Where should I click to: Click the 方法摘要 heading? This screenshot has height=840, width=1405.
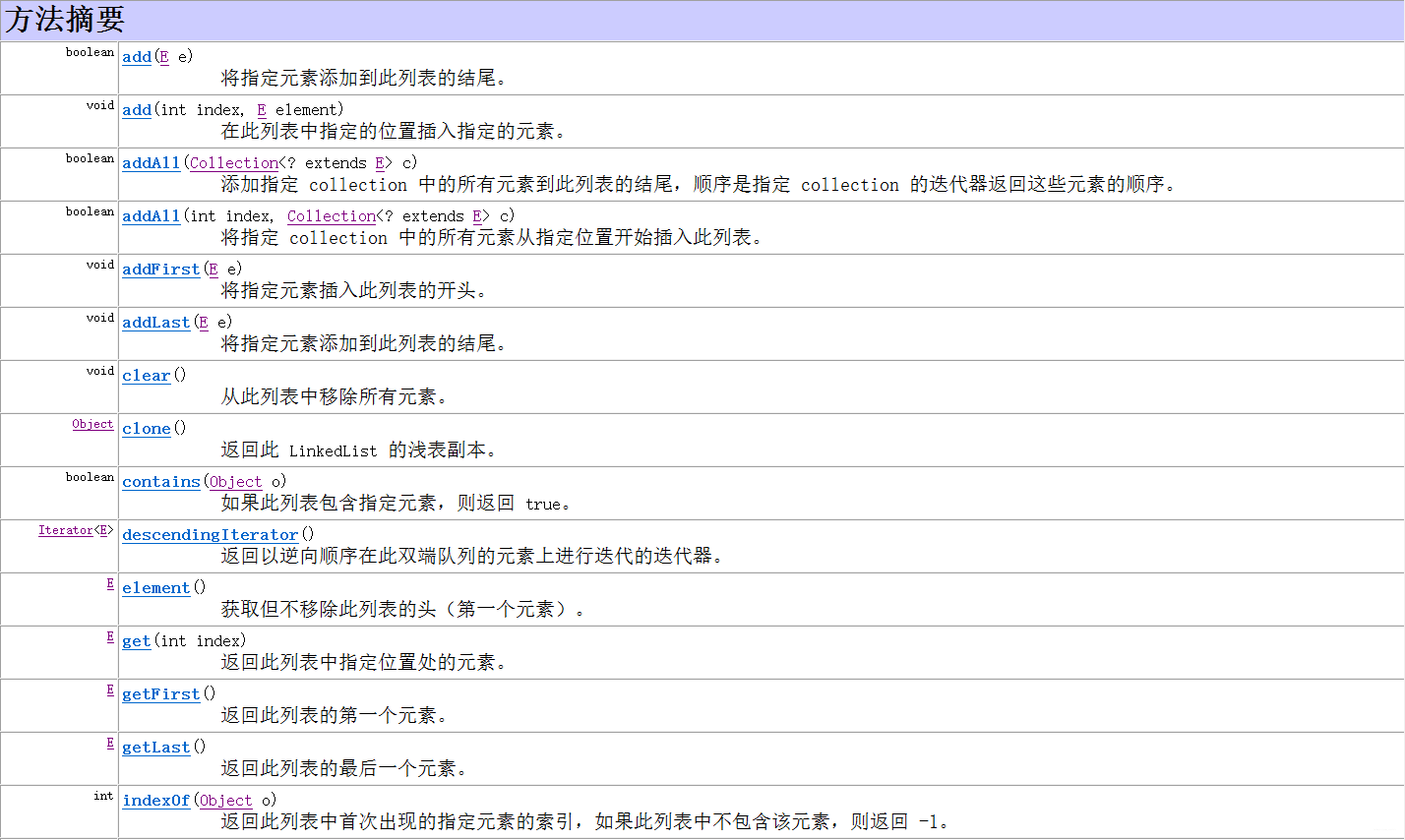(65, 20)
